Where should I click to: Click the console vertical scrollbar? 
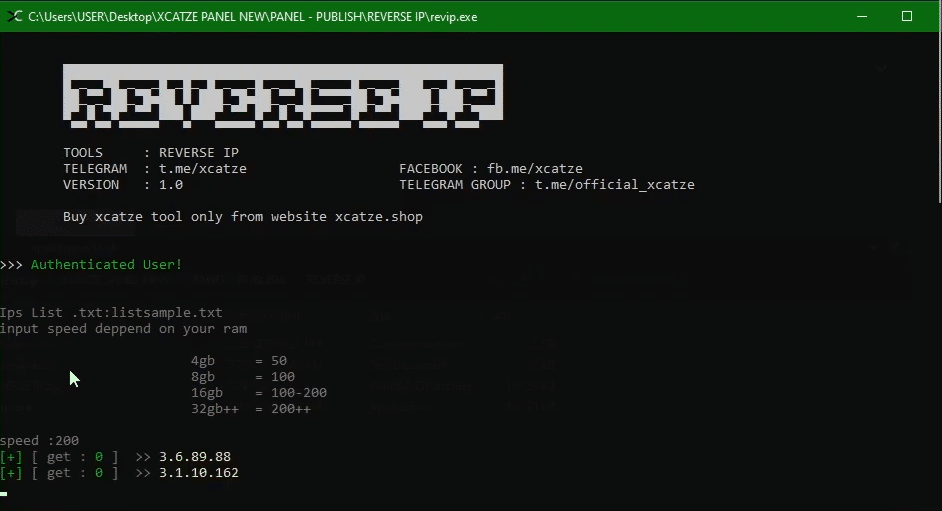pos(938,117)
